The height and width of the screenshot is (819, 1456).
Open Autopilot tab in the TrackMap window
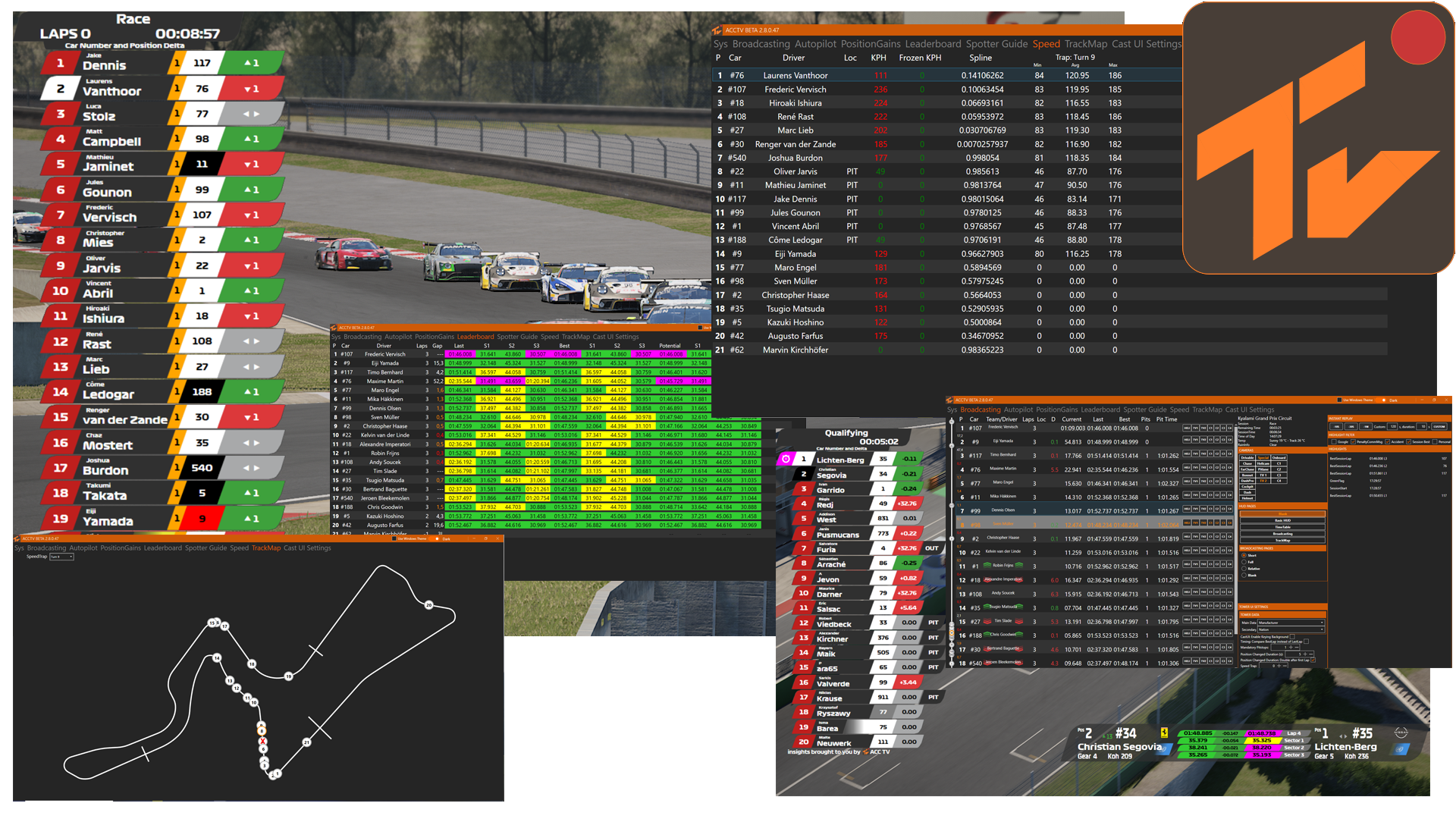click(x=83, y=548)
